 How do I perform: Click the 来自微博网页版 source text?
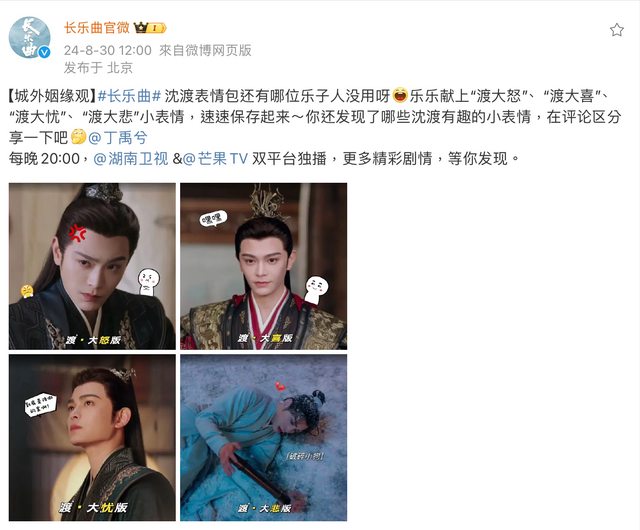(x=205, y=50)
